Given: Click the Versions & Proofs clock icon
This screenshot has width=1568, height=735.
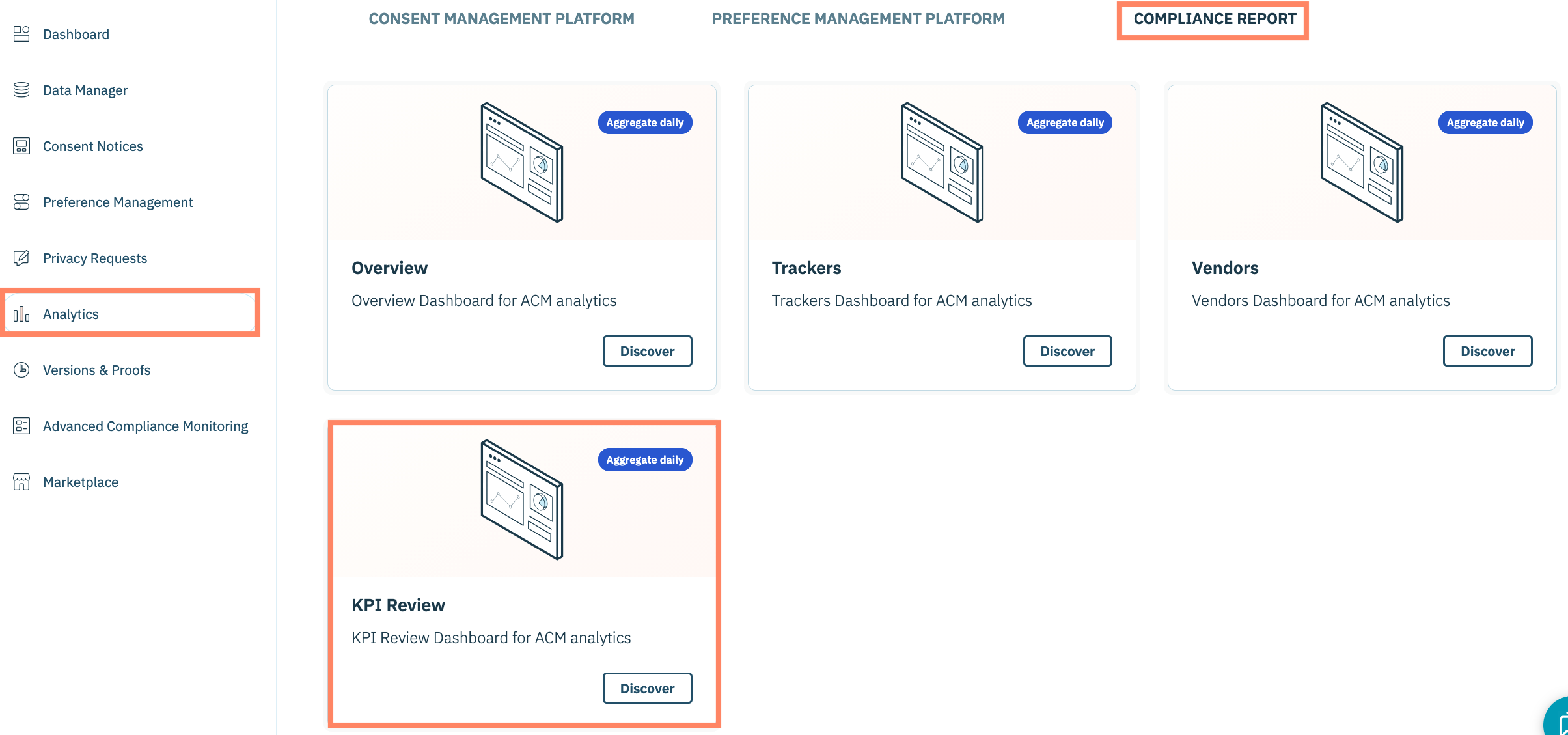Looking at the screenshot, I should pos(21,370).
